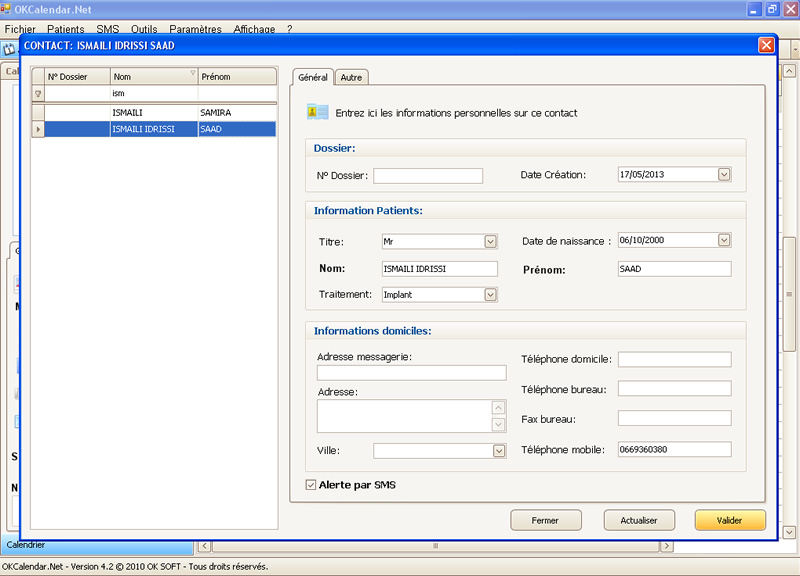Image resolution: width=800 pixels, height=576 pixels.
Task: Click Nom column sort indicator
Action: tap(193, 73)
